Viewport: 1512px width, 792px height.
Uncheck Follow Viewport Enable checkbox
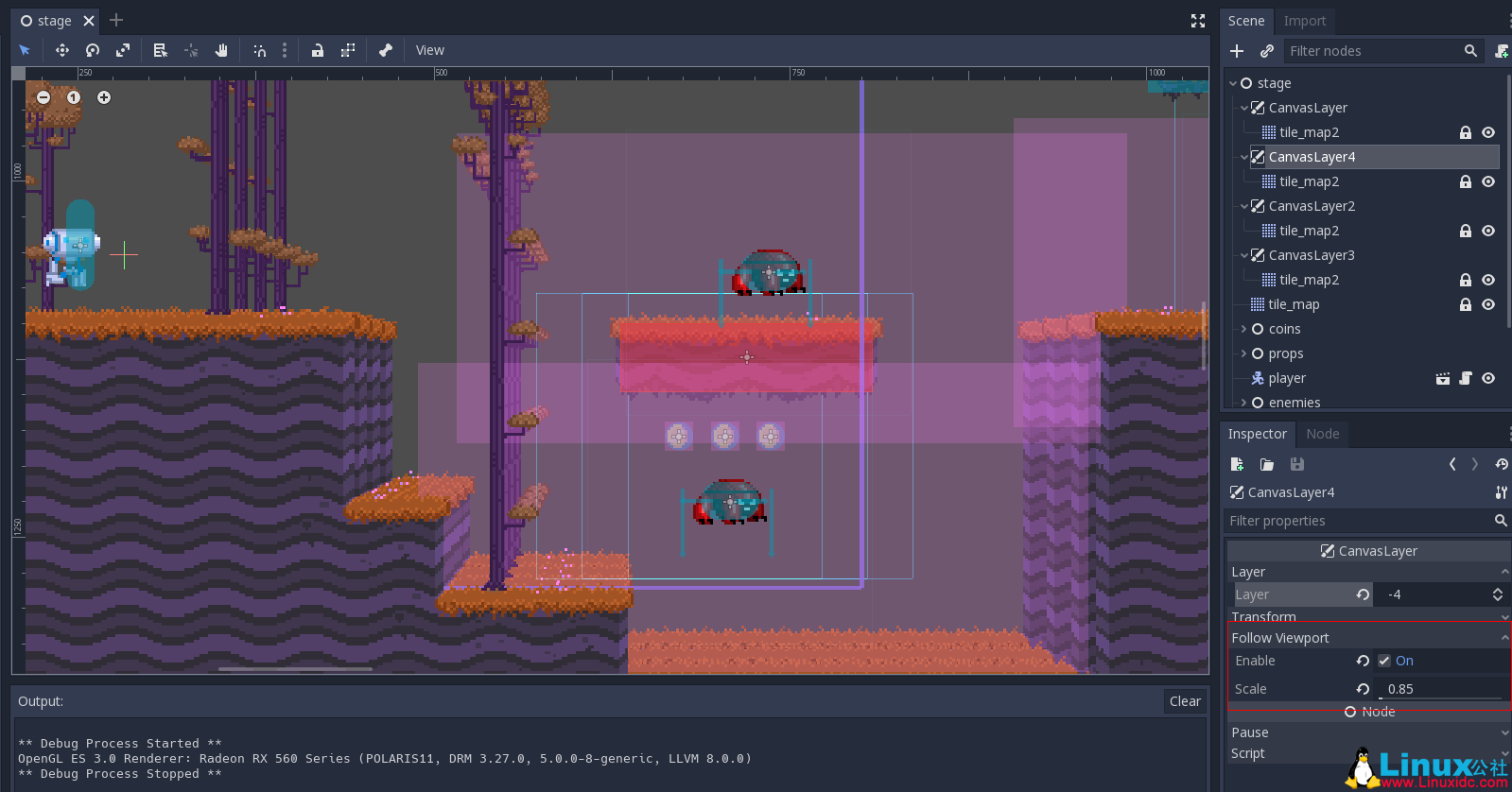(x=1384, y=661)
